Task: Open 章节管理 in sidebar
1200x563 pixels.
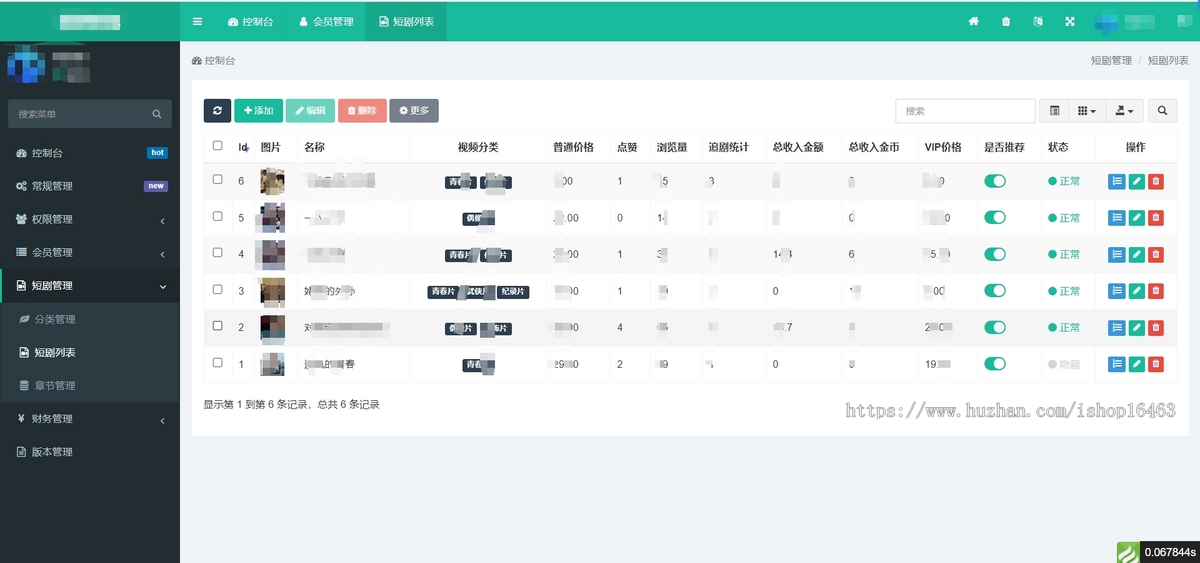Action: (90, 385)
